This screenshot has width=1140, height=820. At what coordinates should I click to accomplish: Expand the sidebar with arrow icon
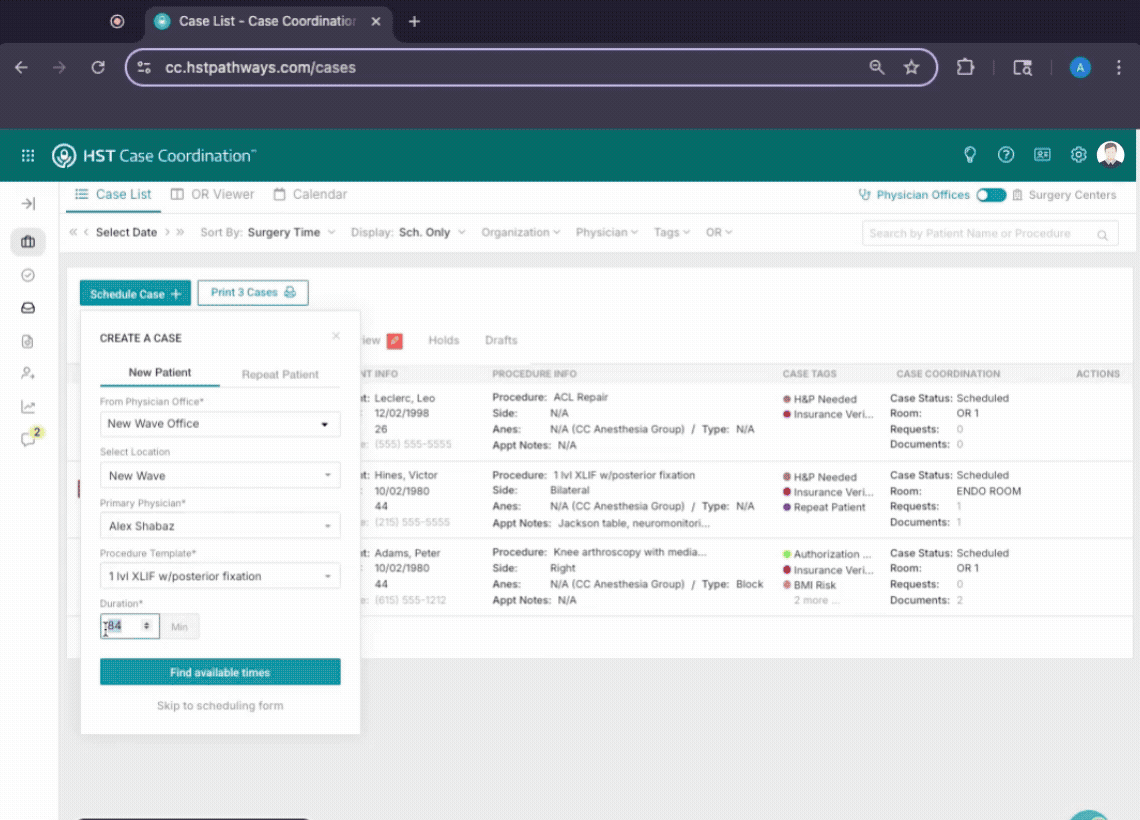point(28,204)
